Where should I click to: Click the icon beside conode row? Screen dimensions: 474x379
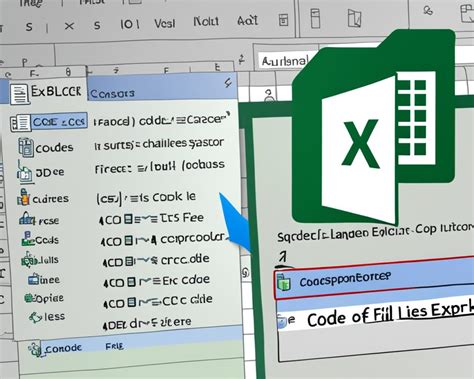(x=35, y=349)
